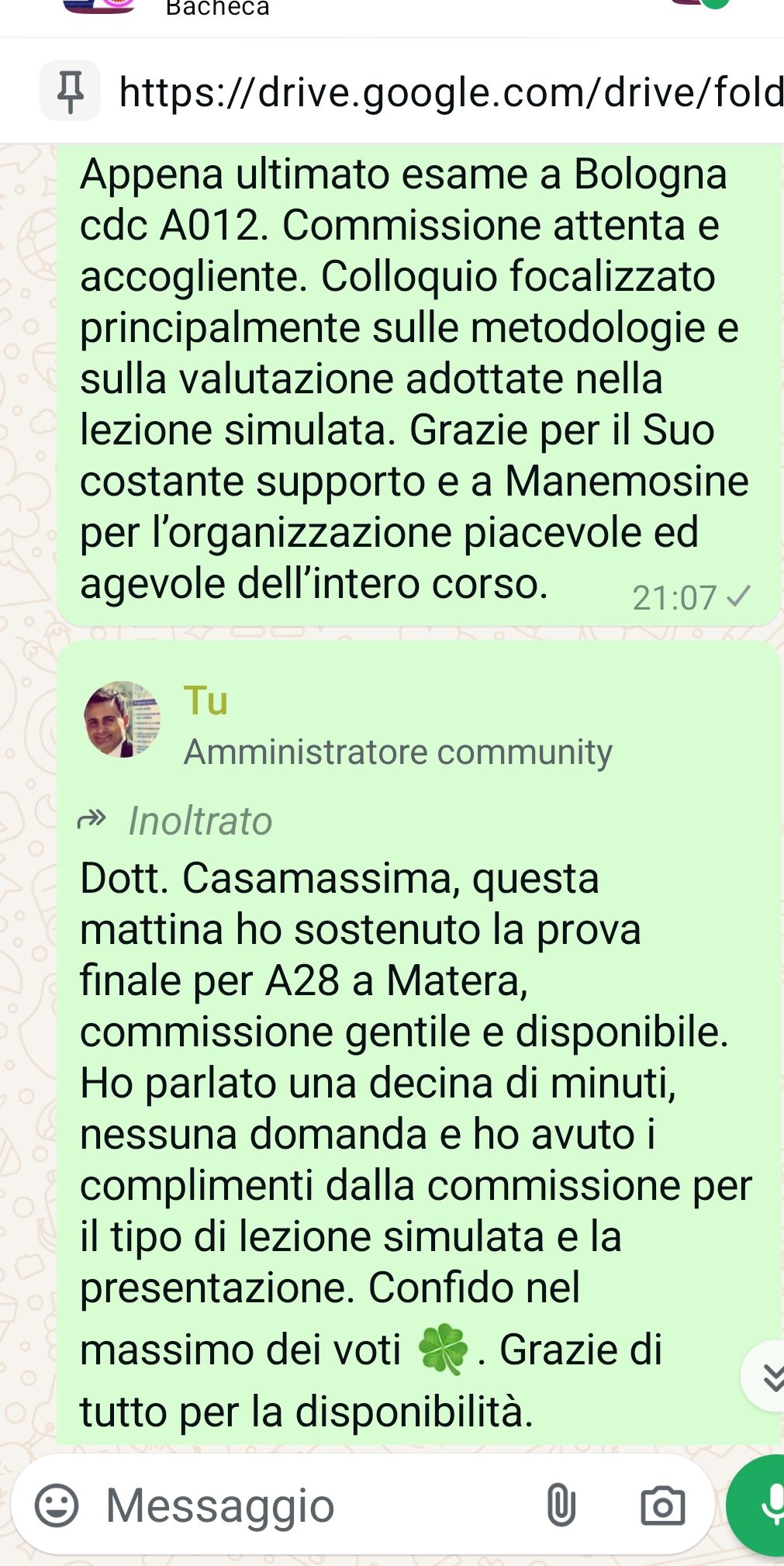
Task: Select the Tu sender name
Action: (x=205, y=700)
